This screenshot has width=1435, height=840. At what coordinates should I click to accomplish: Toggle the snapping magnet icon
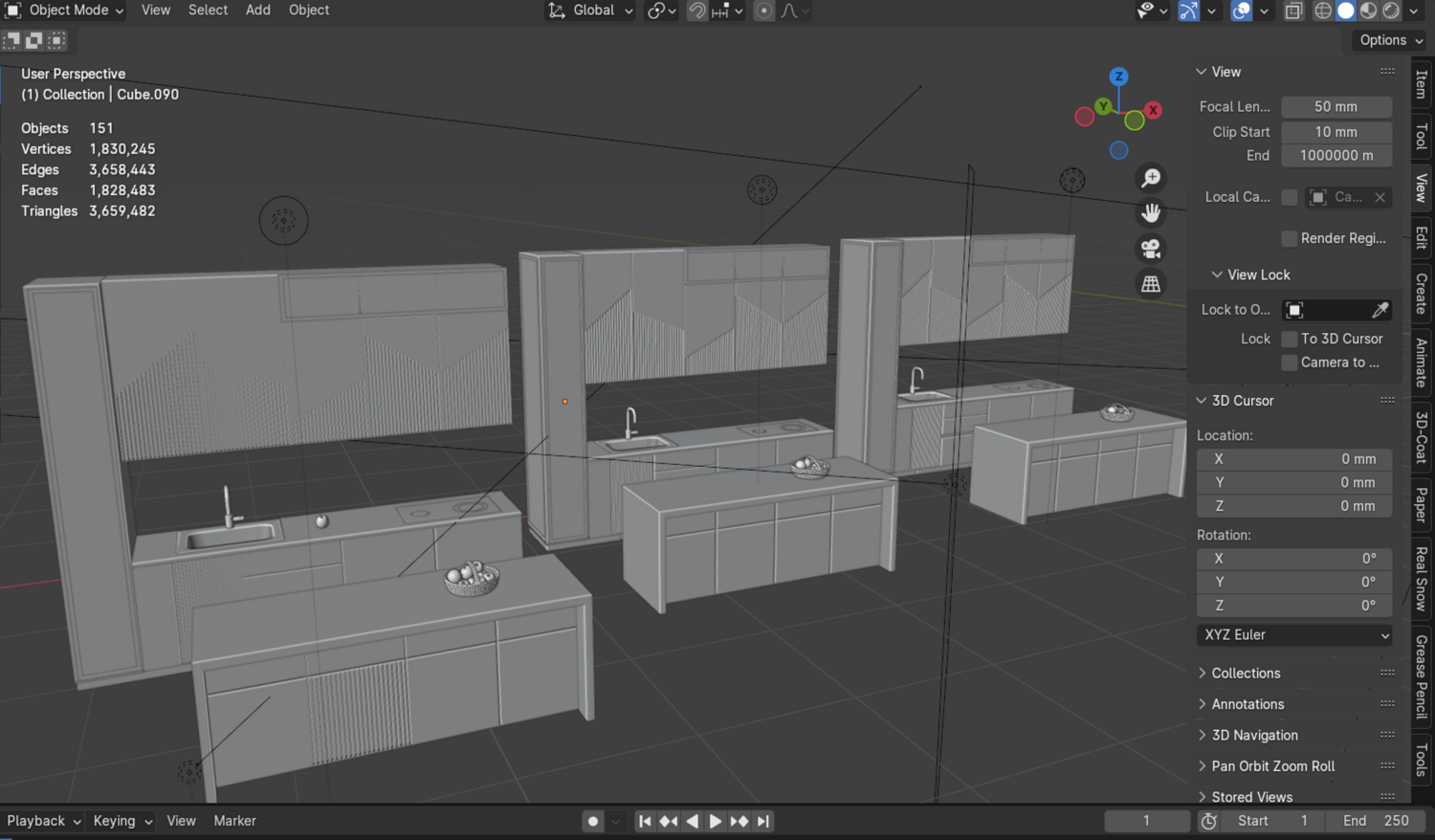tap(697, 11)
